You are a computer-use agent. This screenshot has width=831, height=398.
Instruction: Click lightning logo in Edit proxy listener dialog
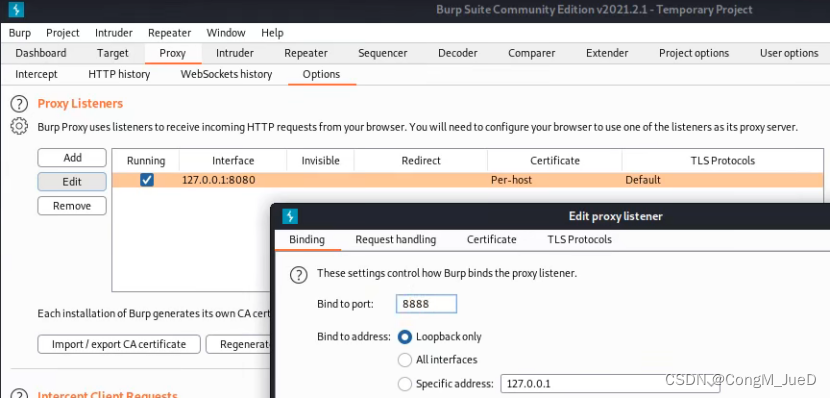pyautogui.click(x=290, y=216)
